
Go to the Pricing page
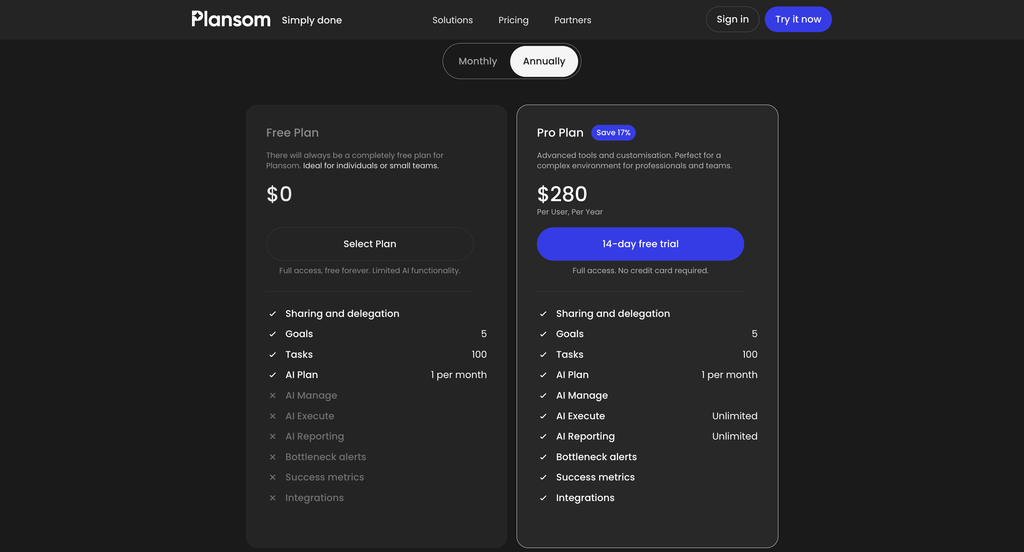[x=513, y=20]
